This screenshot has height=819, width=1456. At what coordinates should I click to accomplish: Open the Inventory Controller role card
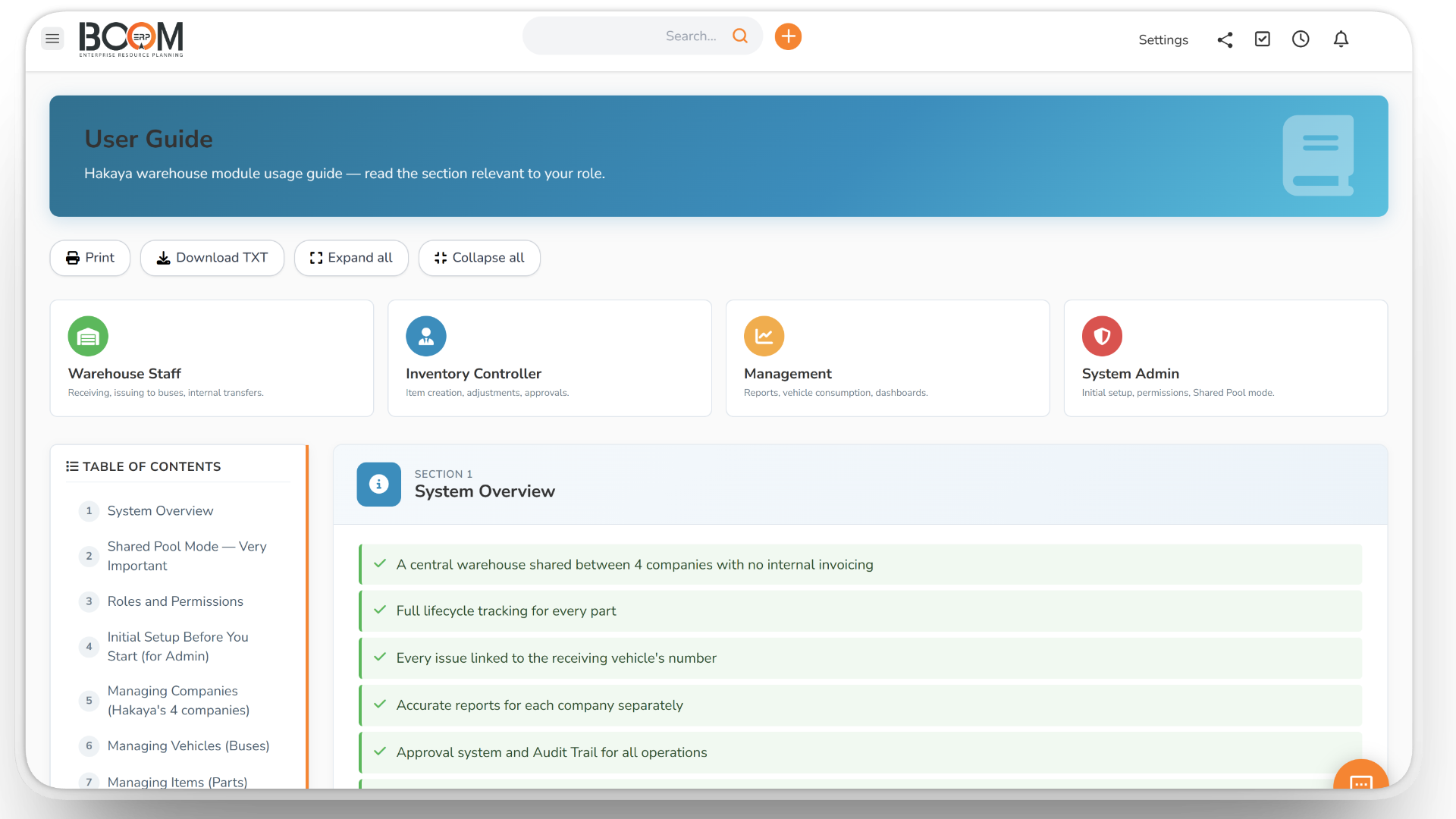tap(550, 358)
